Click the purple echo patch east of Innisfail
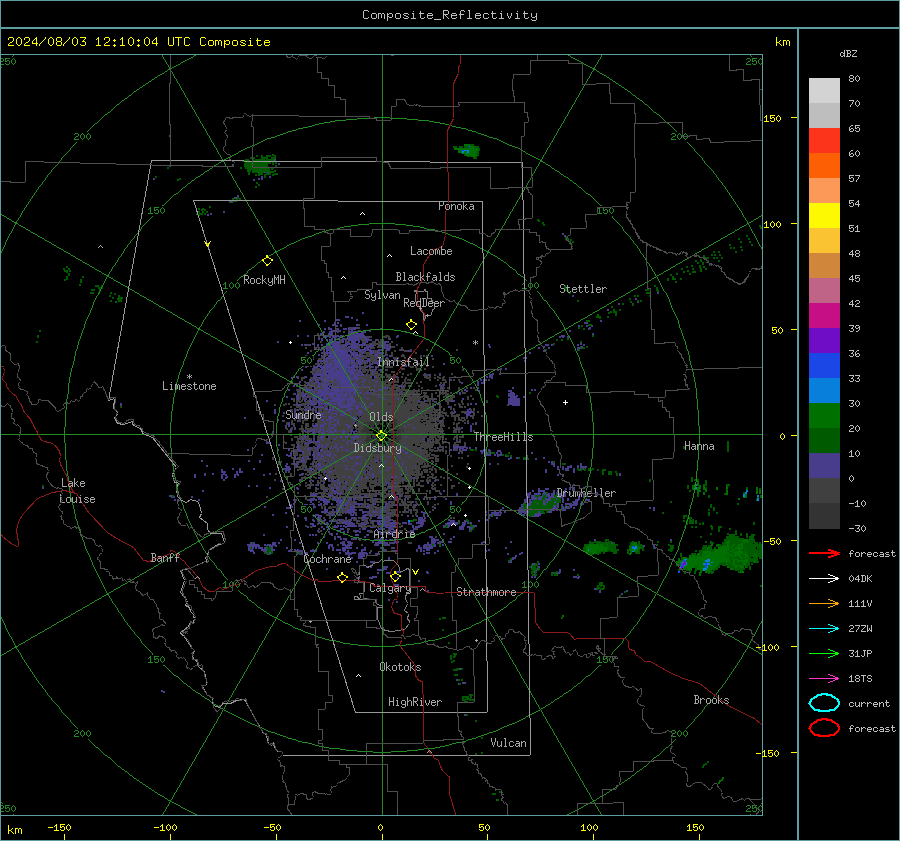The image size is (900, 841). [x=514, y=397]
